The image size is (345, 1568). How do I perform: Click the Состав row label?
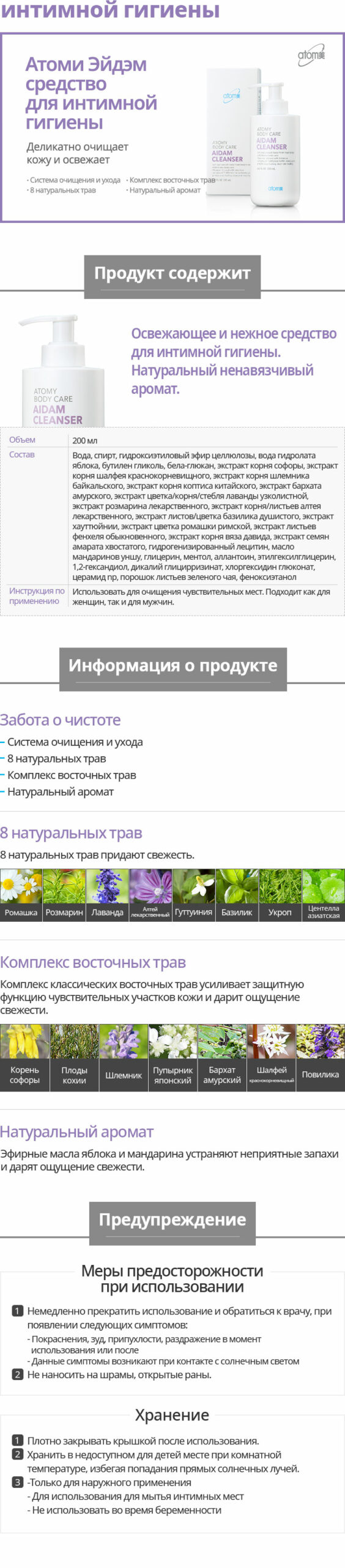tap(21, 454)
